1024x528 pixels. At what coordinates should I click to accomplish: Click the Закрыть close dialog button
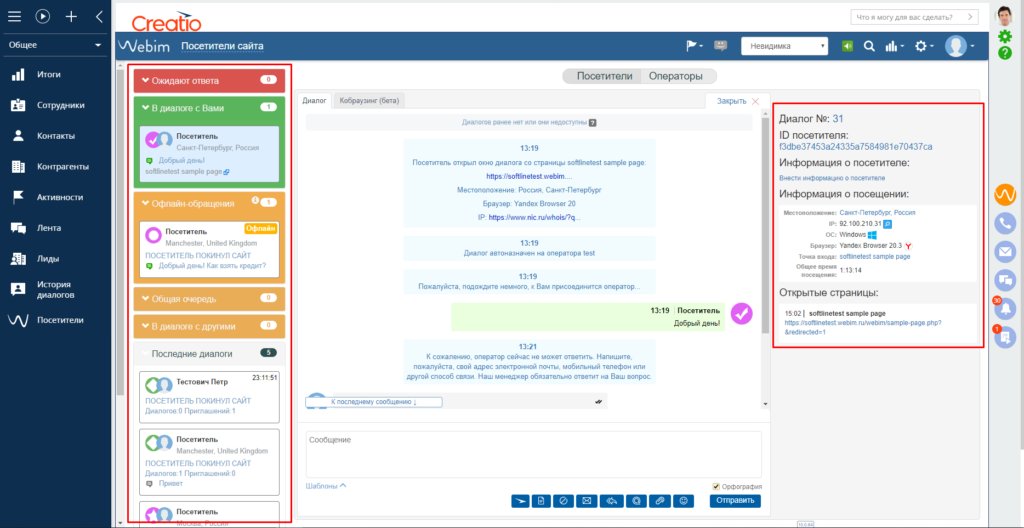click(735, 101)
